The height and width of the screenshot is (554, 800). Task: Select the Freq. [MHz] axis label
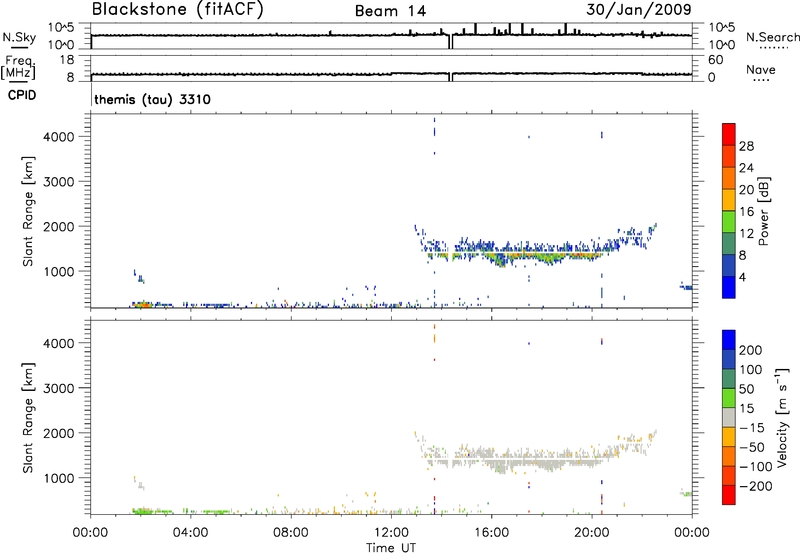(x=18, y=67)
